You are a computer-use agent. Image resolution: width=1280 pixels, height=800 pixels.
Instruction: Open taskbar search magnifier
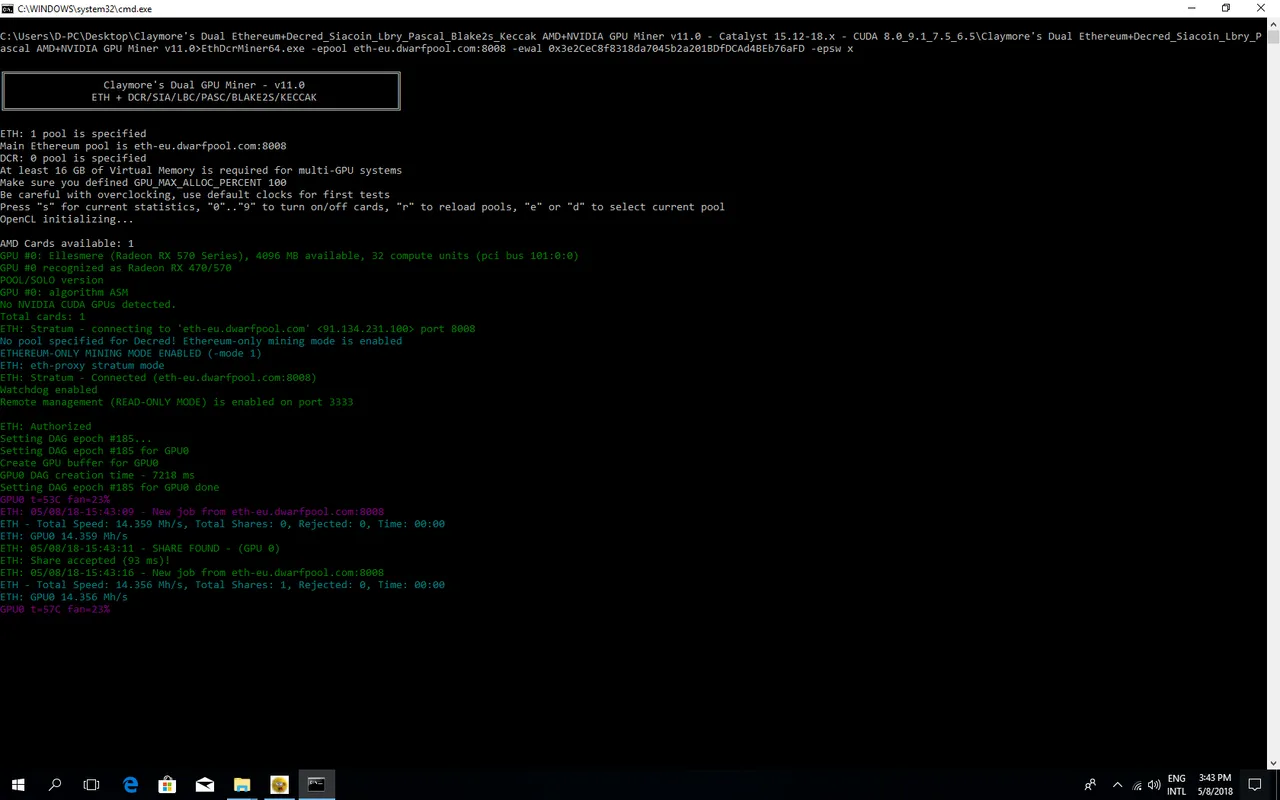coord(55,785)
